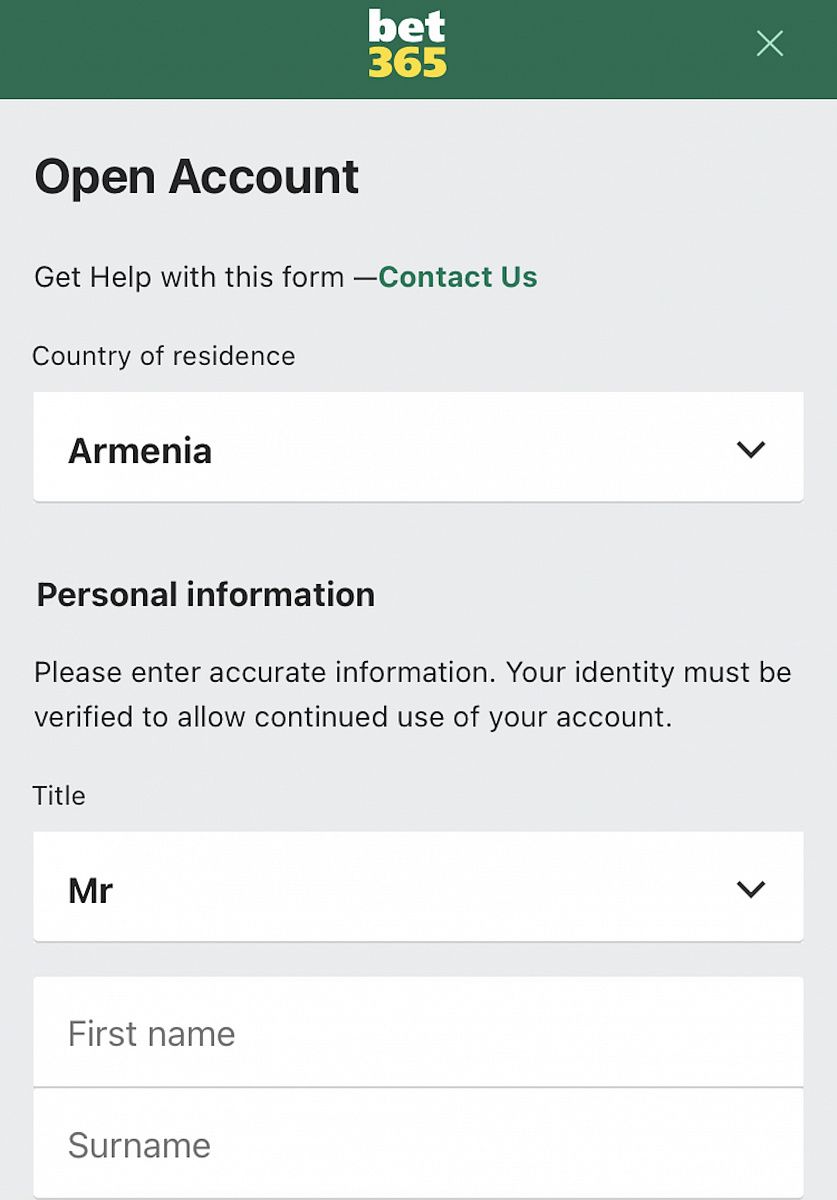
Task: Focus the Surname input field
Action: (x=418, y=1144)
